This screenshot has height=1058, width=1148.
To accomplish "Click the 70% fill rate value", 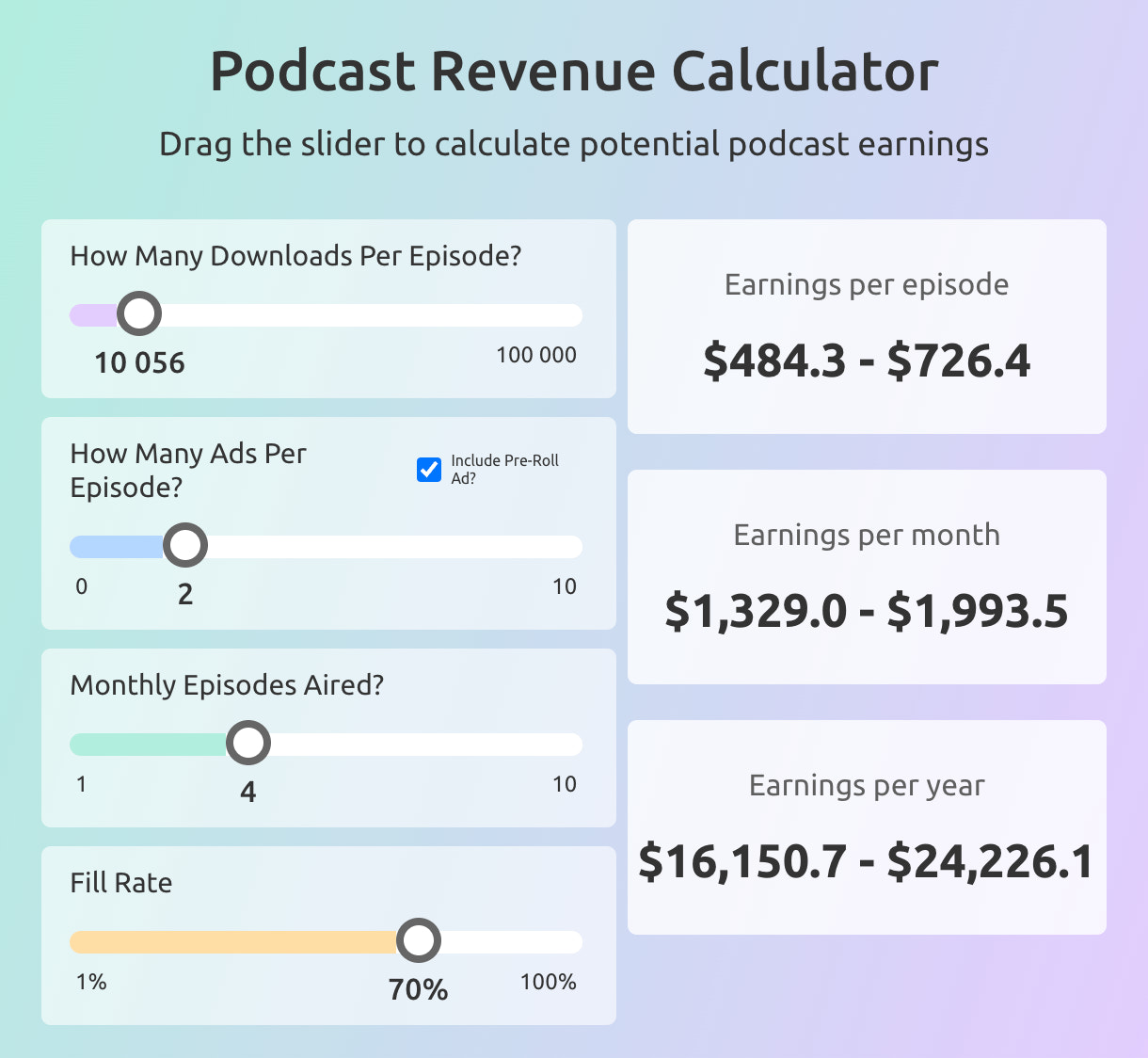I will 418,989.
